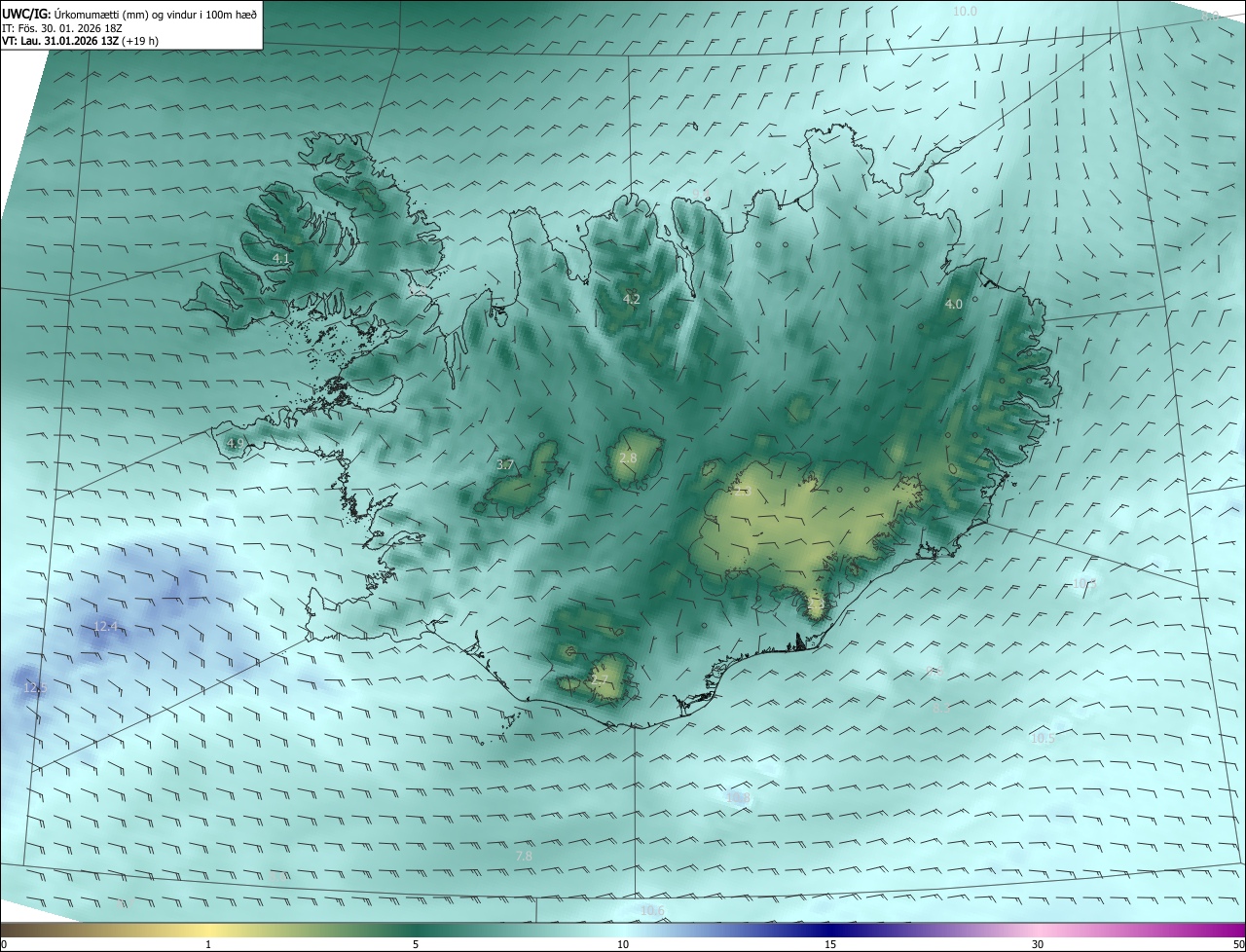Click the "7.8" value south of Iceland

click(x=524, y=856)
